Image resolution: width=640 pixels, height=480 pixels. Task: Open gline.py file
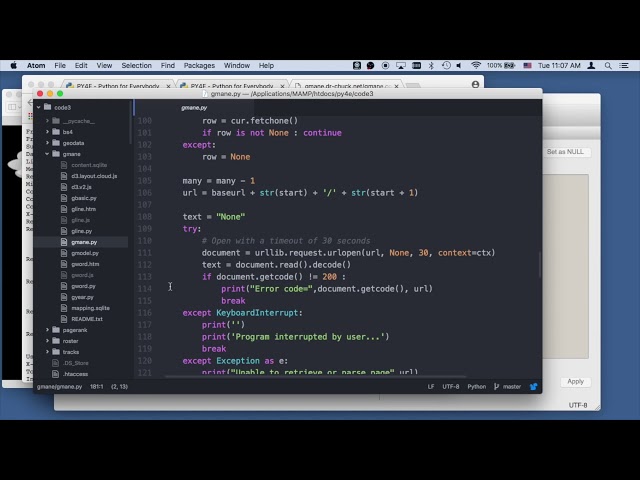(82, 231)
